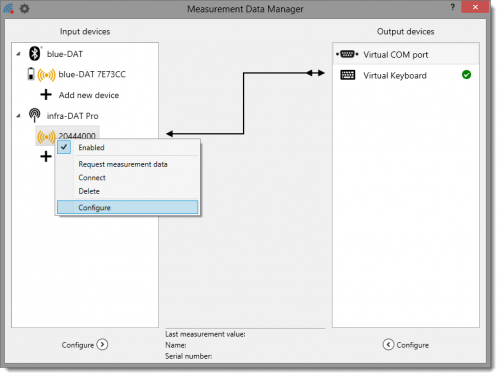Click the orange signal icon of device 20444000
The image size is (500, 377).
pyautogui.click(x=46, y=137)
